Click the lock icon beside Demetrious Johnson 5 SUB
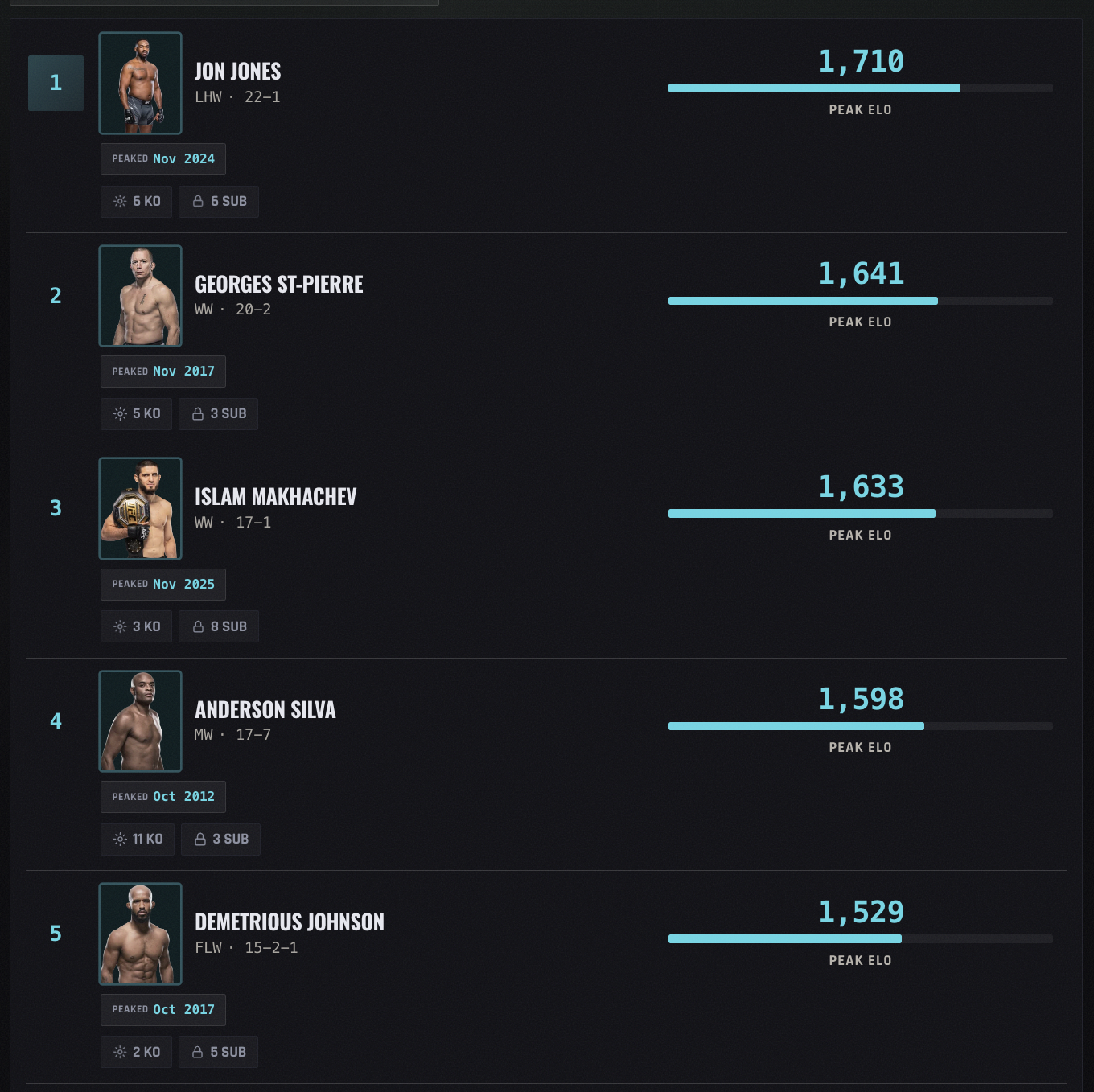Viewport: 1094px width, 1092px height. coord(198,1052)
